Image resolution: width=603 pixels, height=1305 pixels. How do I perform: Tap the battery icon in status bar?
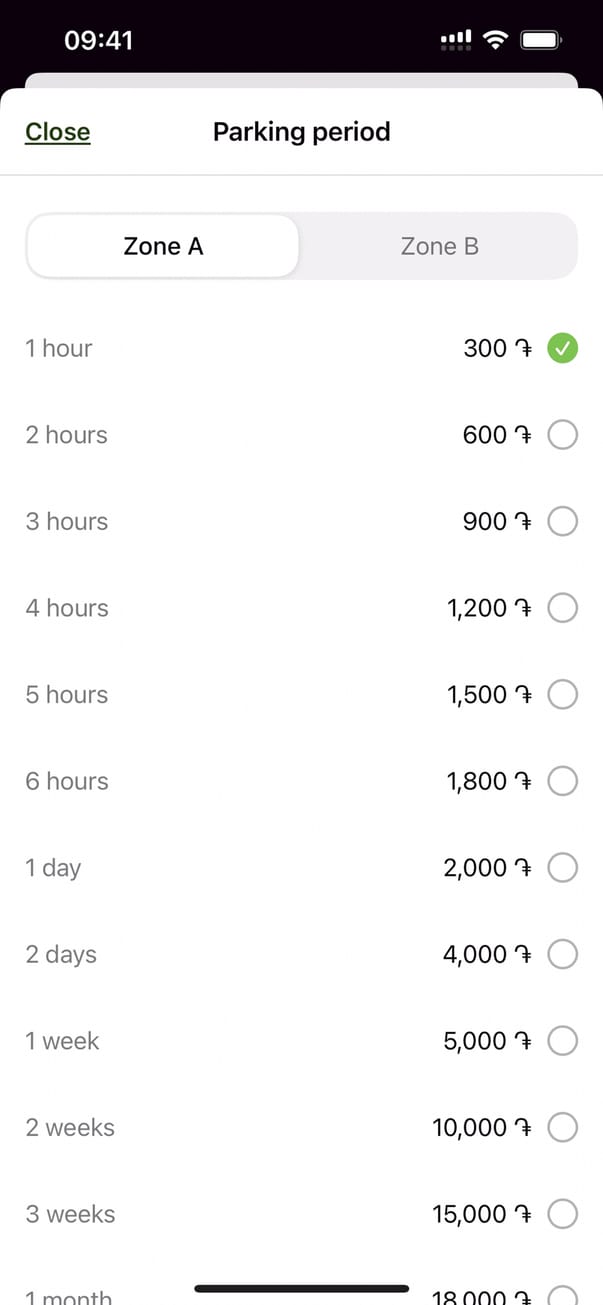tap(541, 40)
